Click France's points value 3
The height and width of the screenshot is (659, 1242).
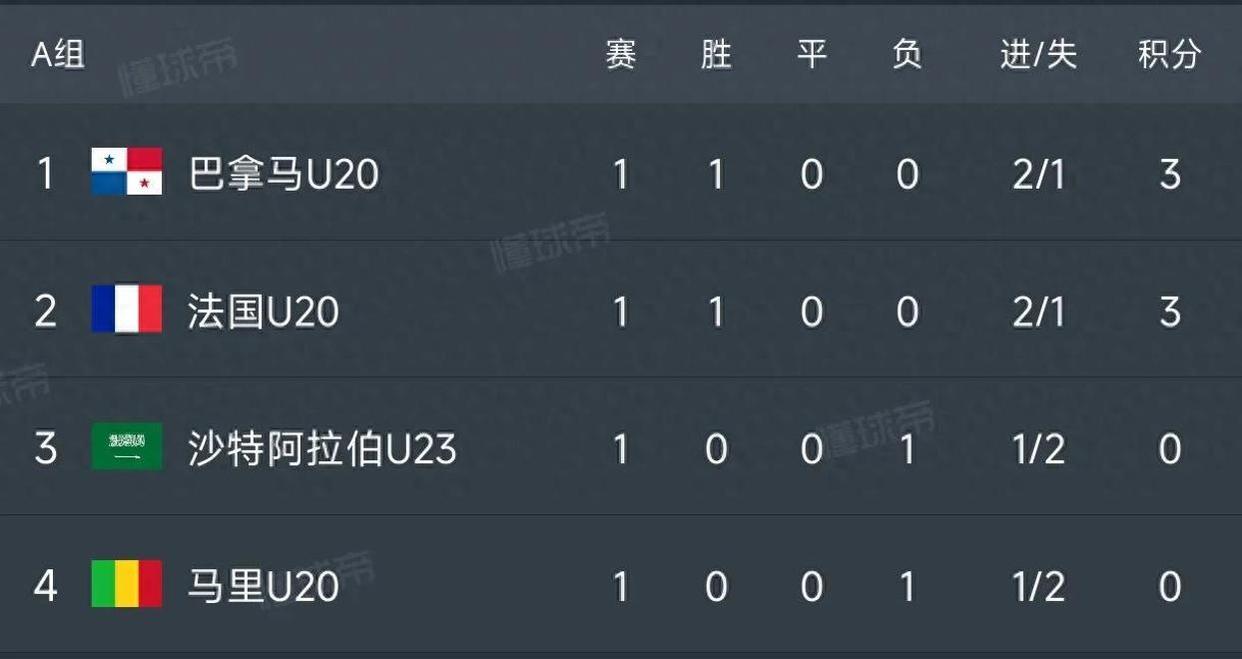[x=1170, y=311]
